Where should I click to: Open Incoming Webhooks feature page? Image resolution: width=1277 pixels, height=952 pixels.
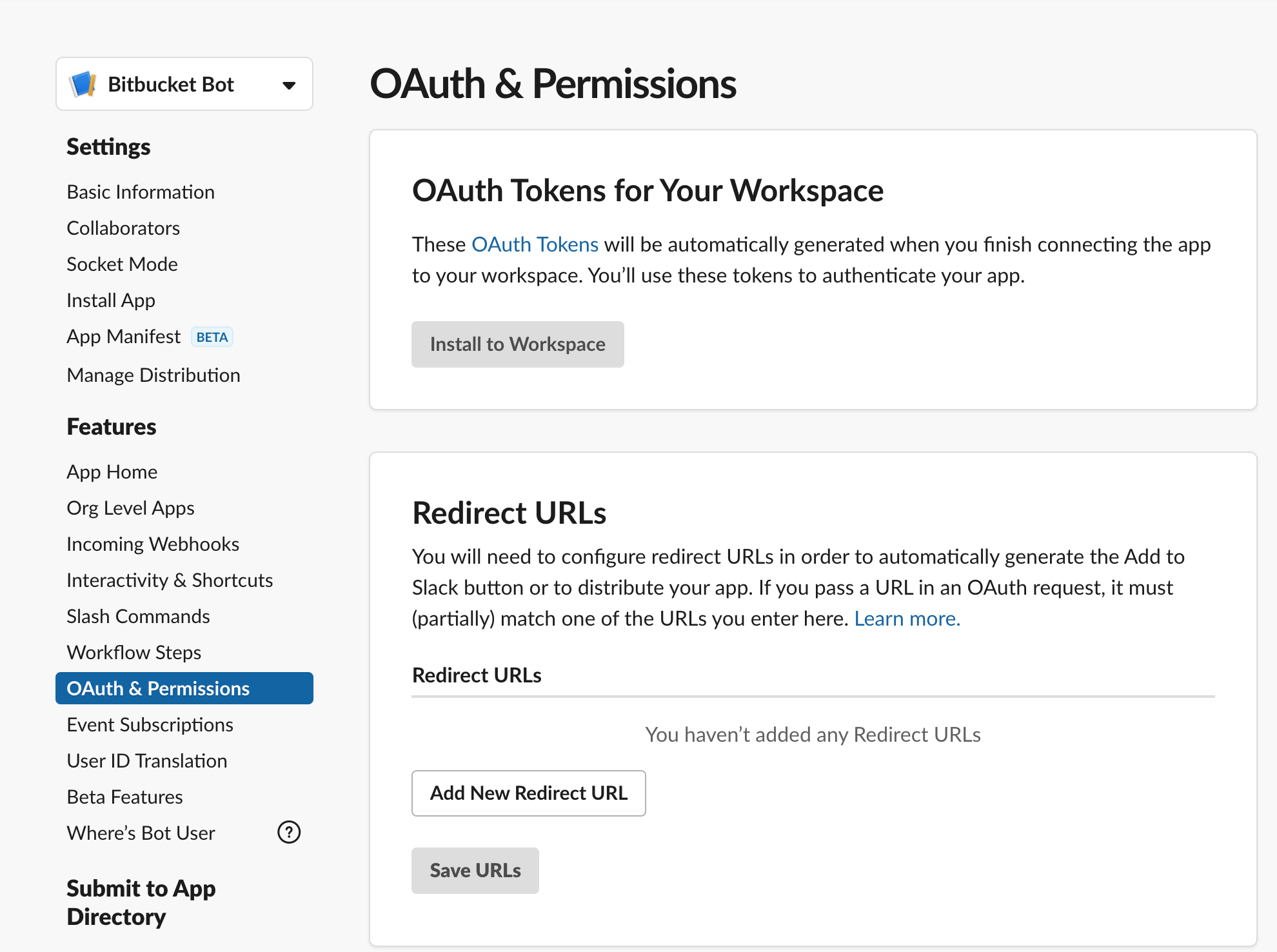click(x=153, y=544)
